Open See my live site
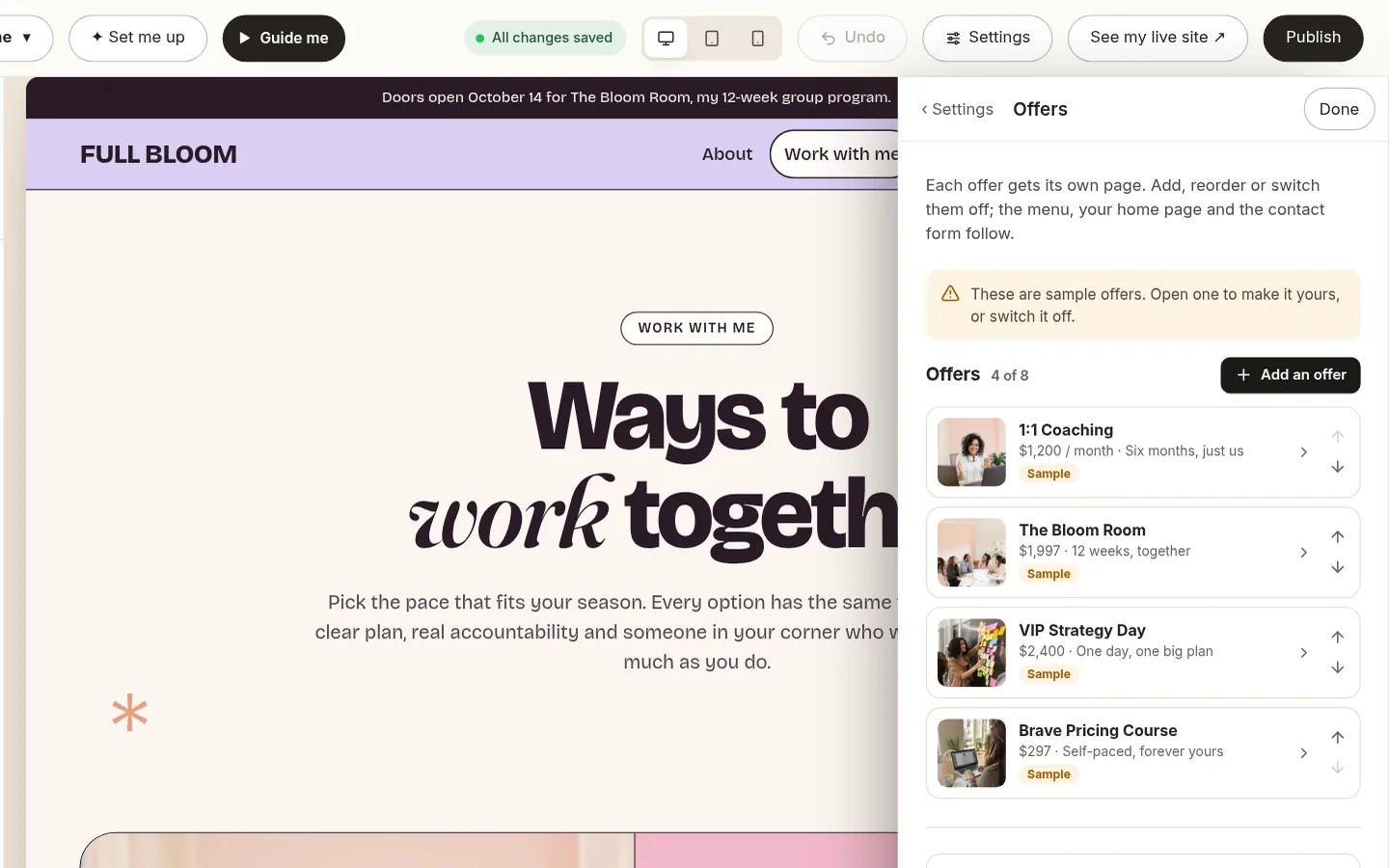 (1157, 38)
